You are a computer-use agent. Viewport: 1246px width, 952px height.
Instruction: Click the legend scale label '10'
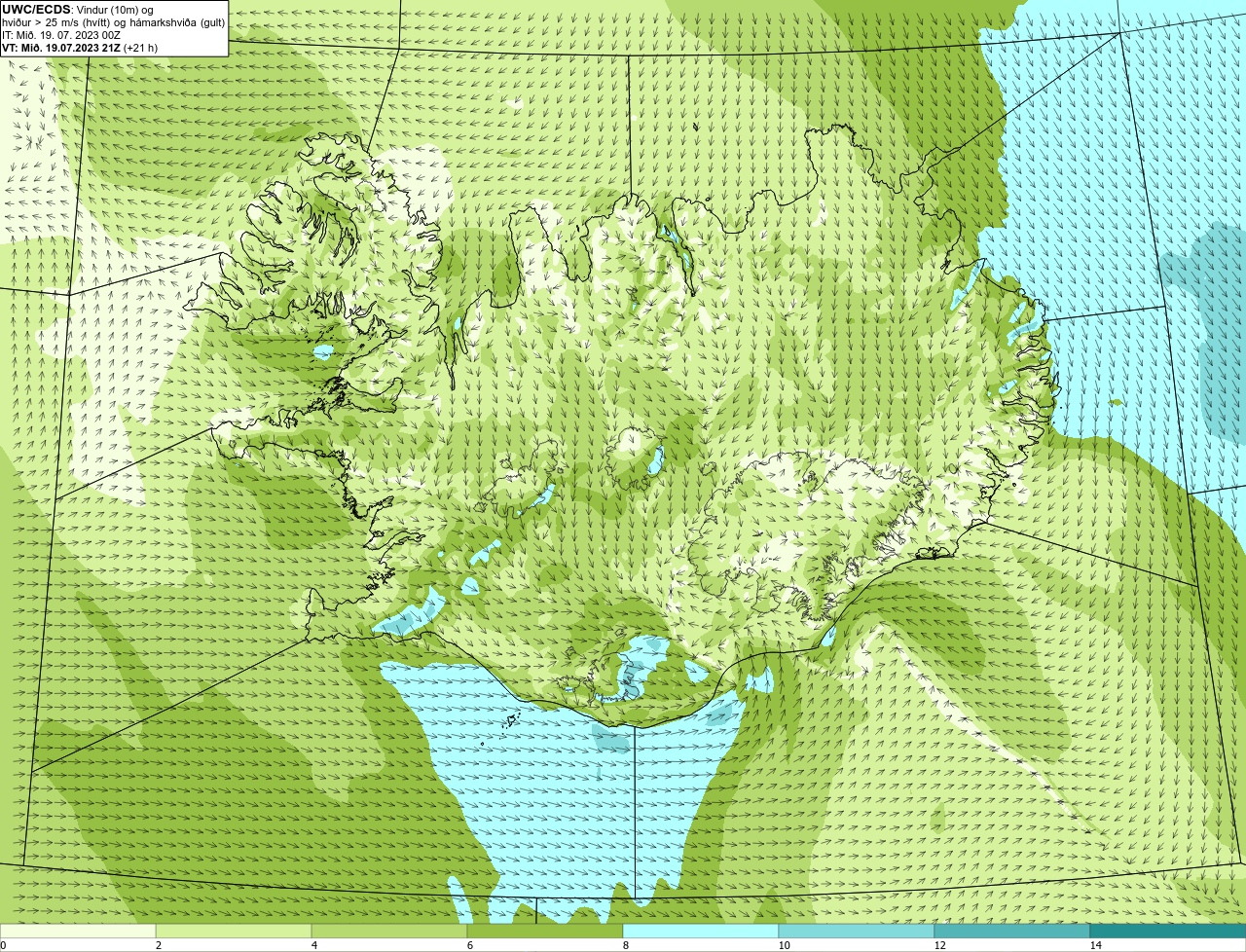[784, 945]
